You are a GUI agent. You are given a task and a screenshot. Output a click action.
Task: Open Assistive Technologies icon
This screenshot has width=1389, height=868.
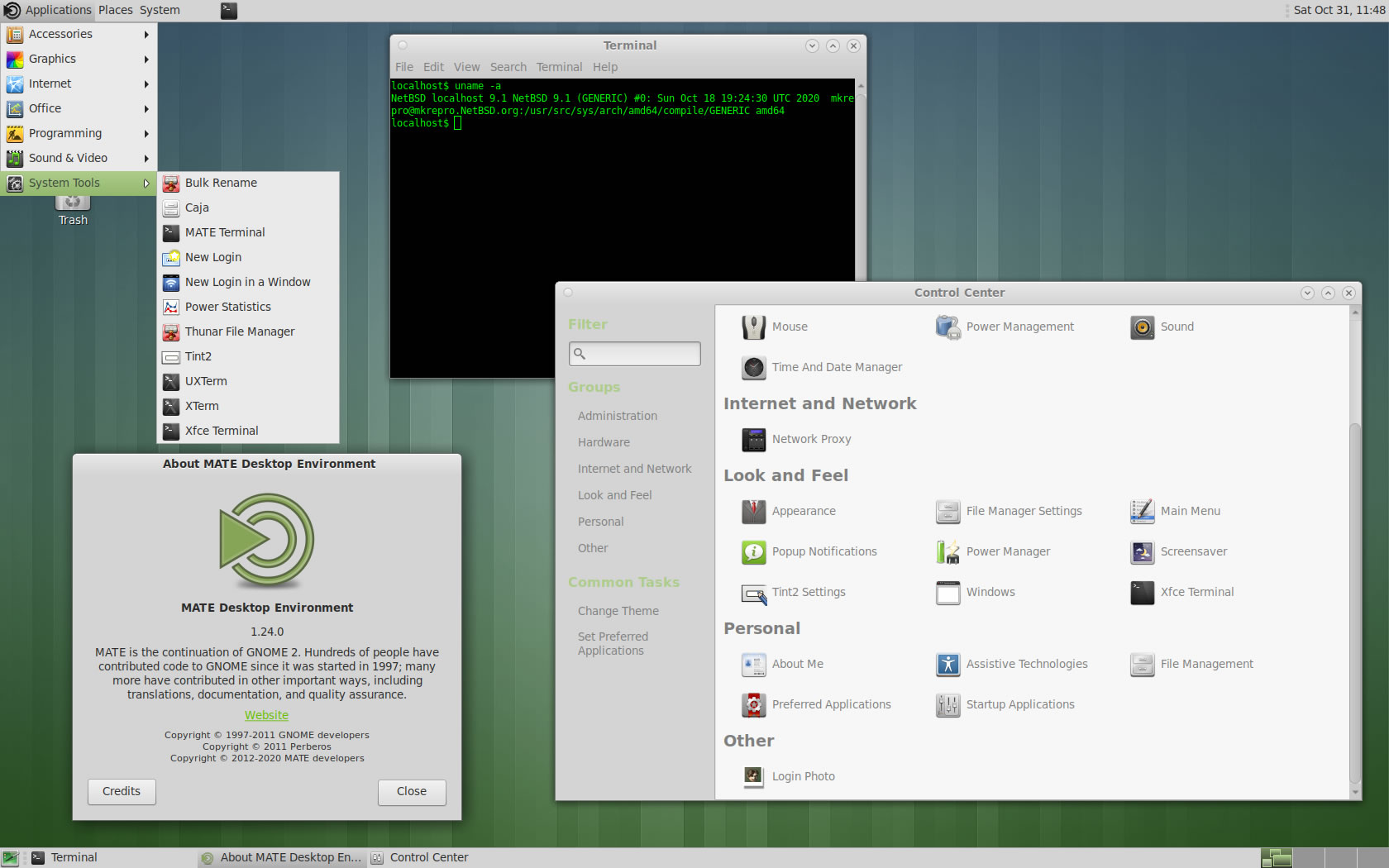[947, 665]
